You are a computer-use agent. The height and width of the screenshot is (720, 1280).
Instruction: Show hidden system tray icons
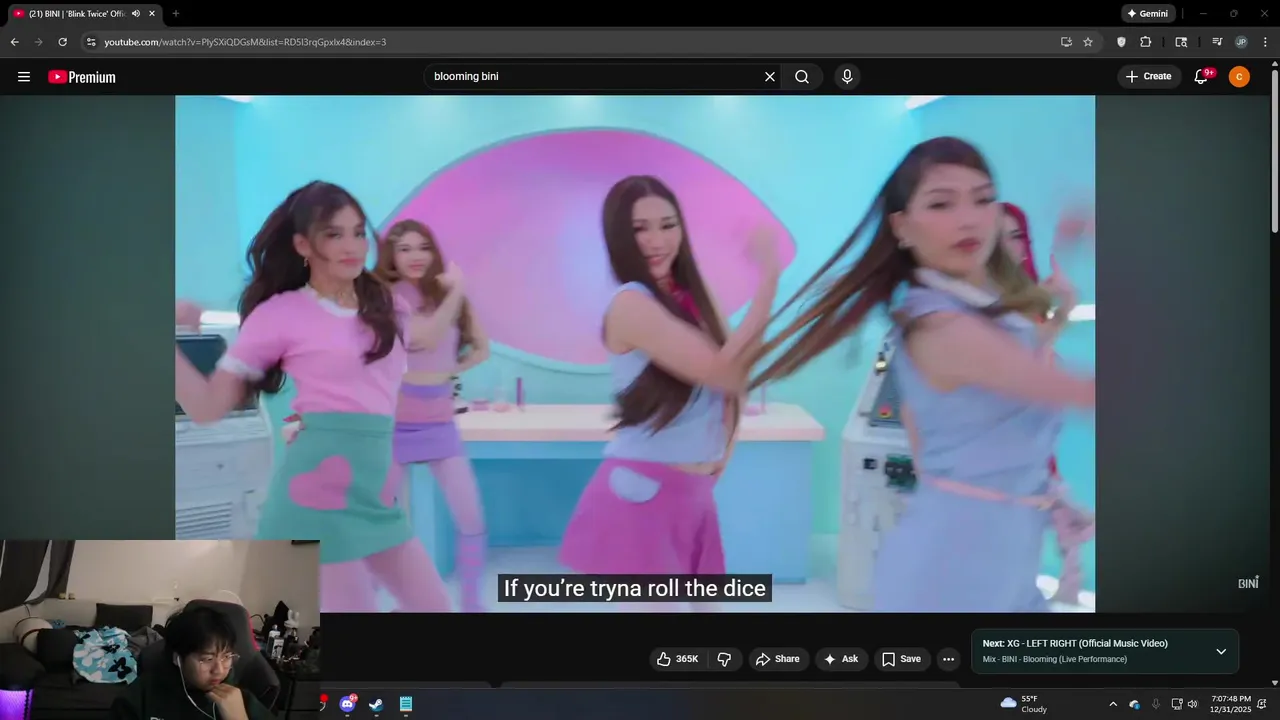(1113, 704)
